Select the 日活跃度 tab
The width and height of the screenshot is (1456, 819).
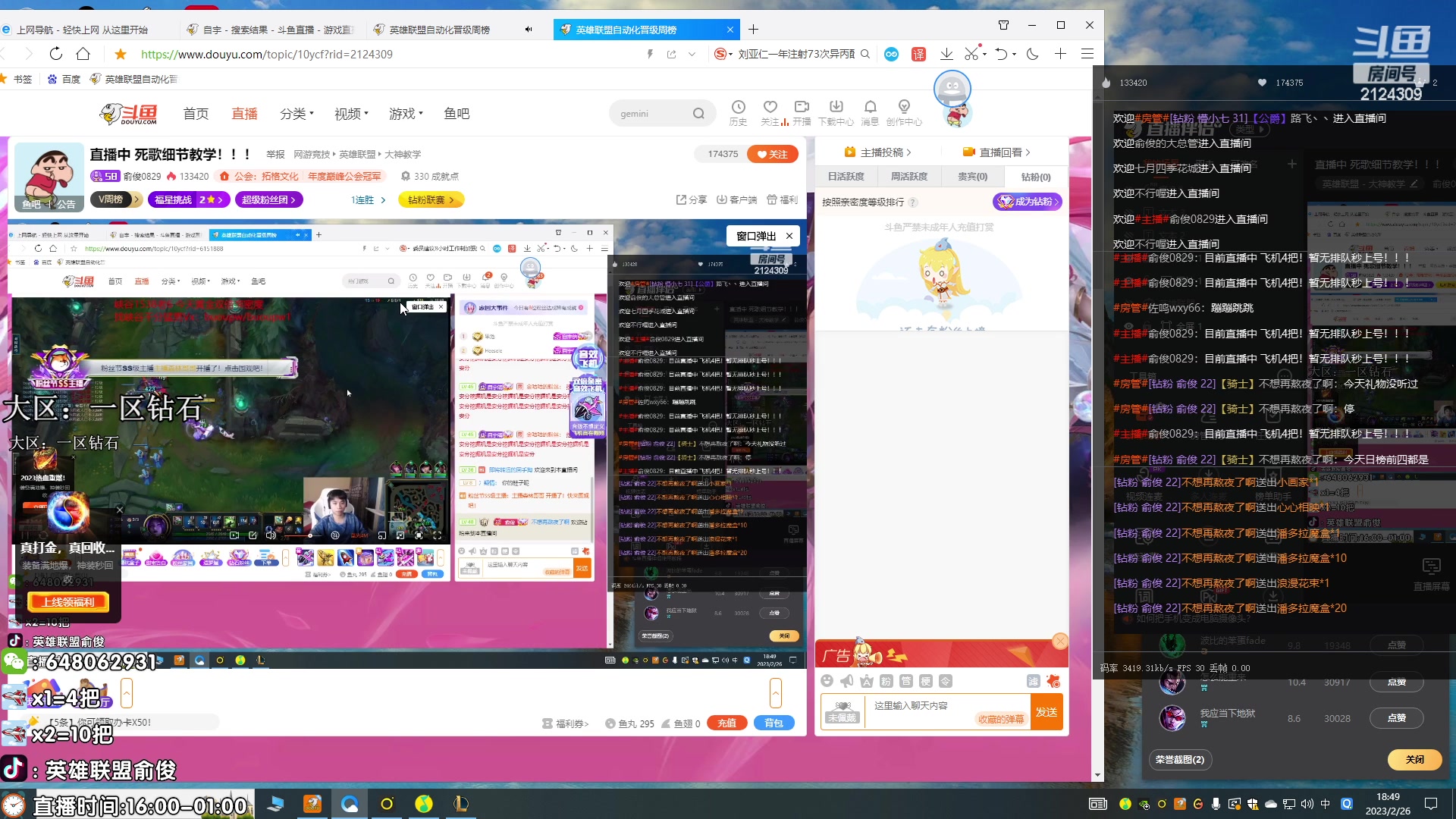(x=846, y=177)
